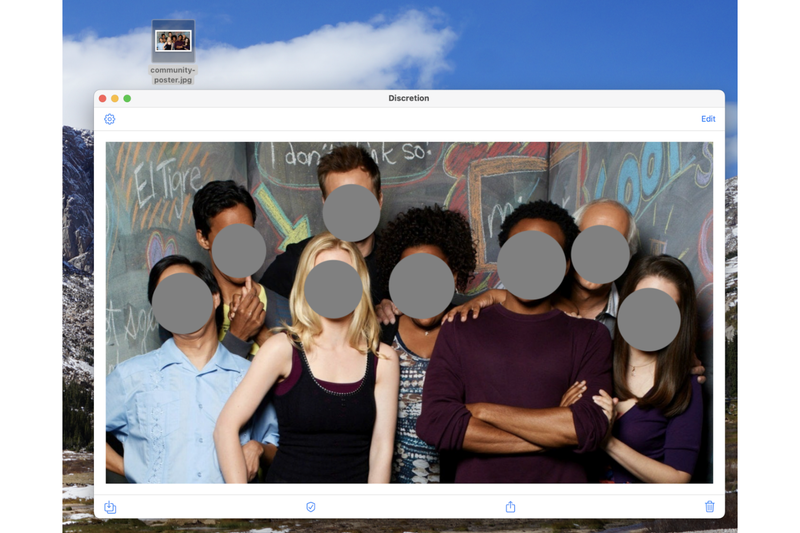Close the Discretion window

(x=102, y=98)
